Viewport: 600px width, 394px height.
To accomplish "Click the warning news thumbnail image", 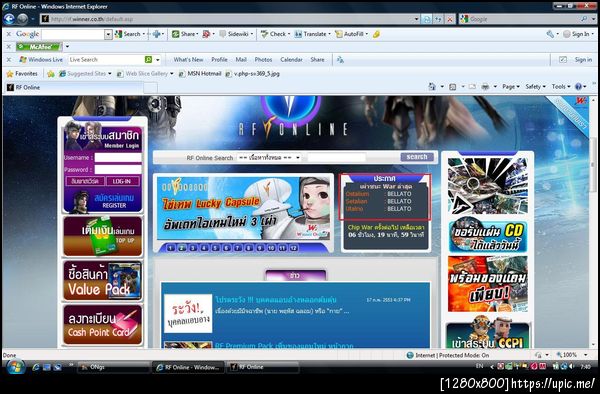I will coord(188,314).
